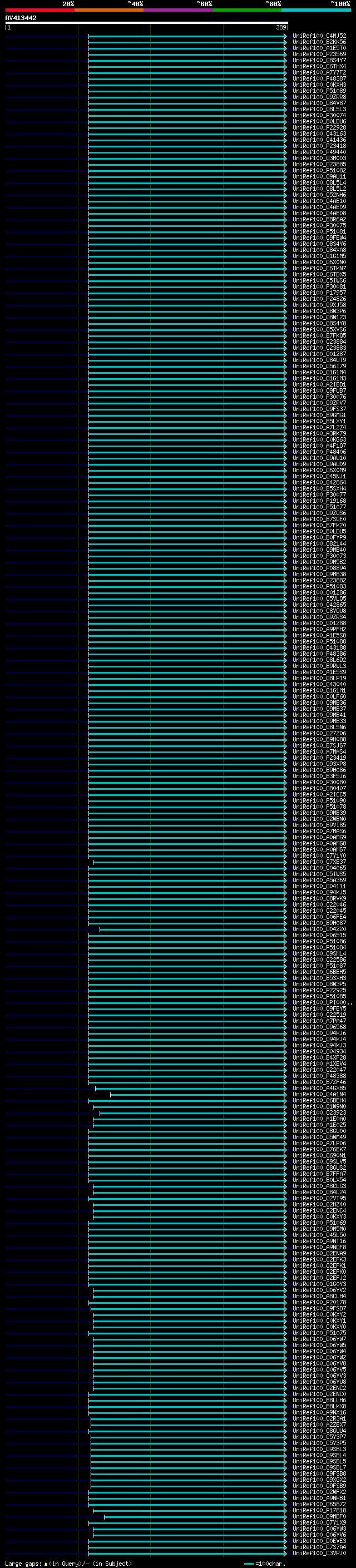Click label UniRef100_Q84XA8

(319, 250)
